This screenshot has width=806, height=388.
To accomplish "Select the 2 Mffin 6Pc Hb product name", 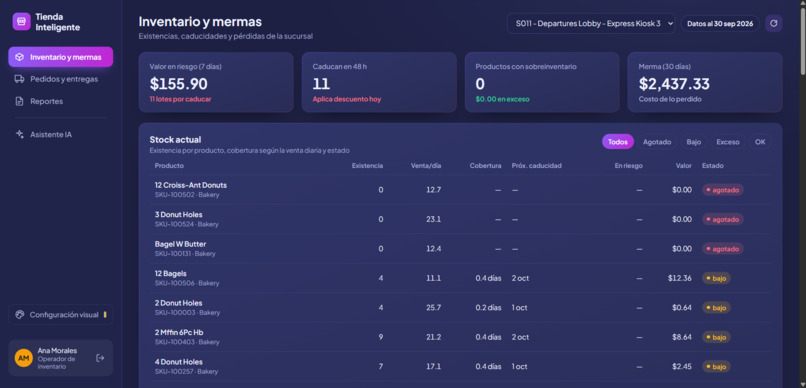I will pos(179,332).
